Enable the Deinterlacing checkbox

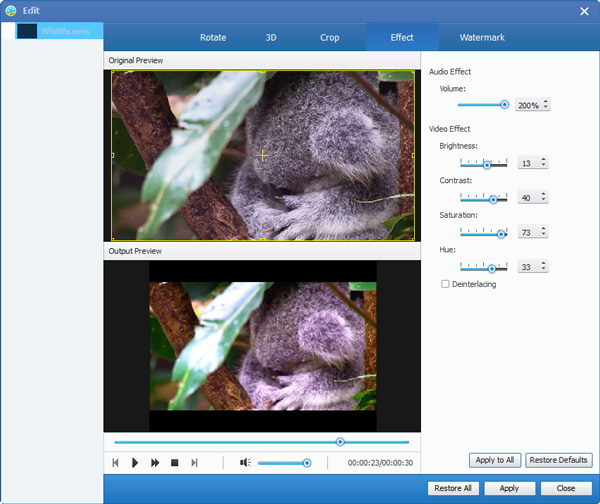pyautogui.click(x=445, y=284)
